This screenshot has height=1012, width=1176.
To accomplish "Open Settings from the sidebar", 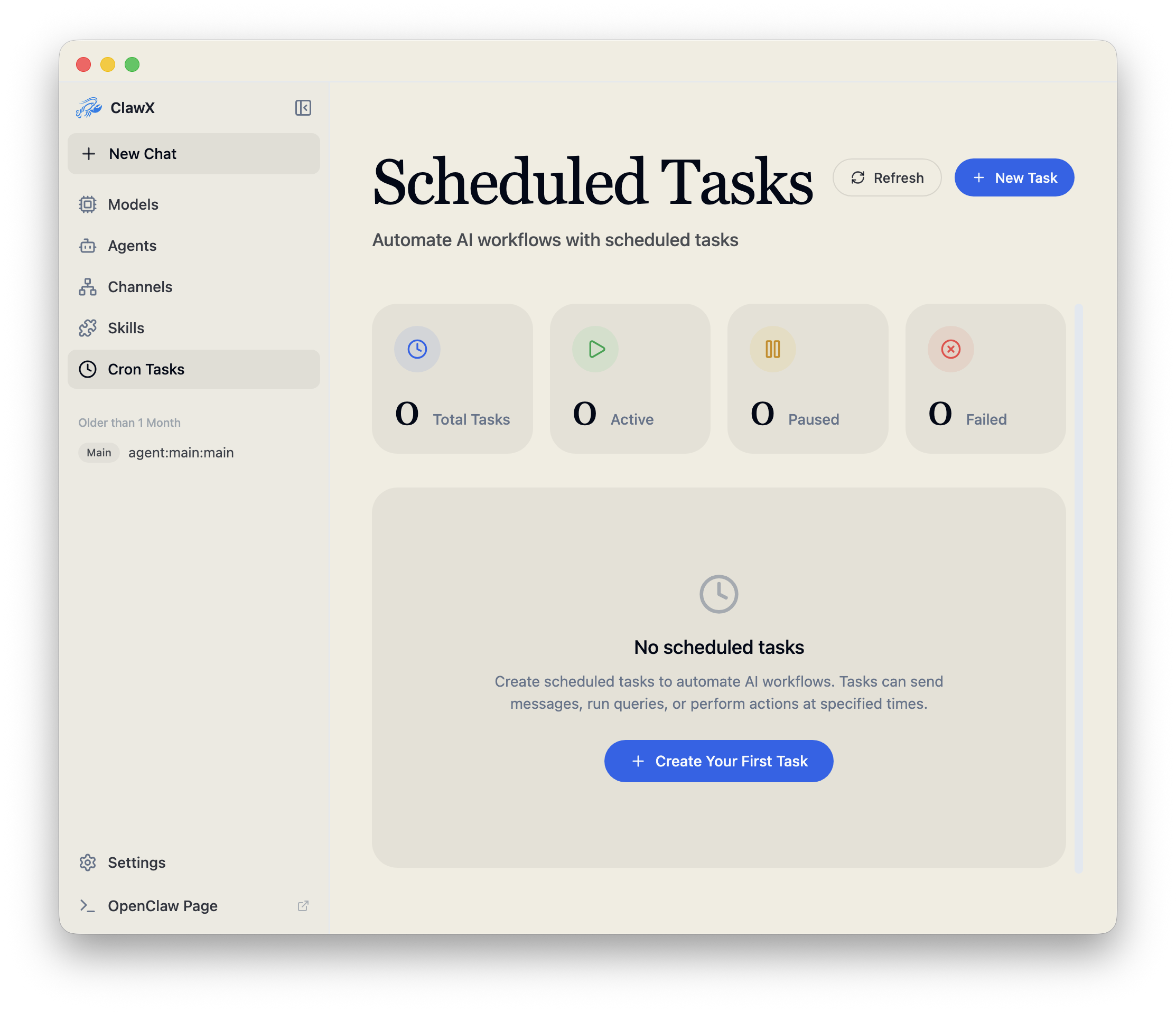I will 136,863.
